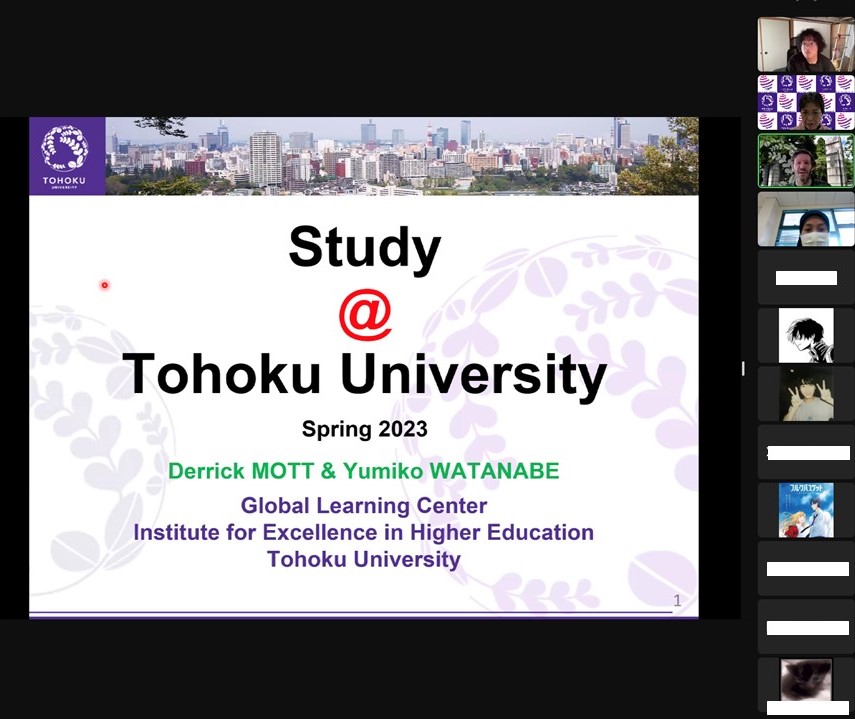855x719 pixels.
Task: Click the red @ symbol on slide
Action: [365, 315]
